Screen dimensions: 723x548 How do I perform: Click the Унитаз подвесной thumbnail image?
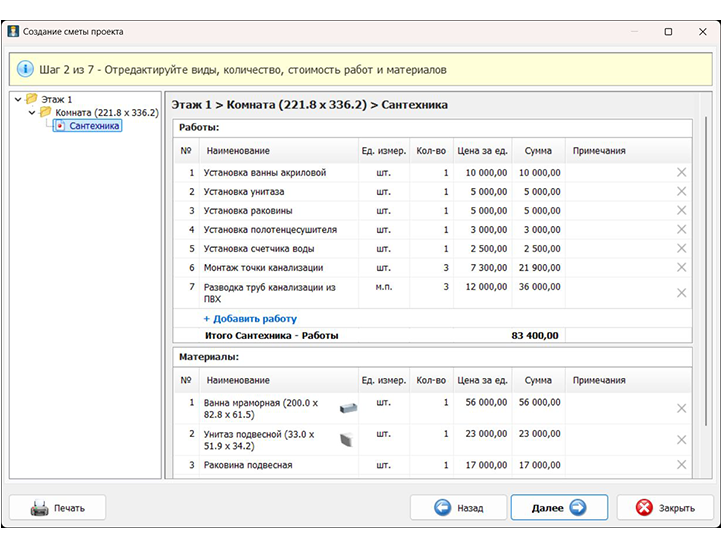tap(347, 439)
